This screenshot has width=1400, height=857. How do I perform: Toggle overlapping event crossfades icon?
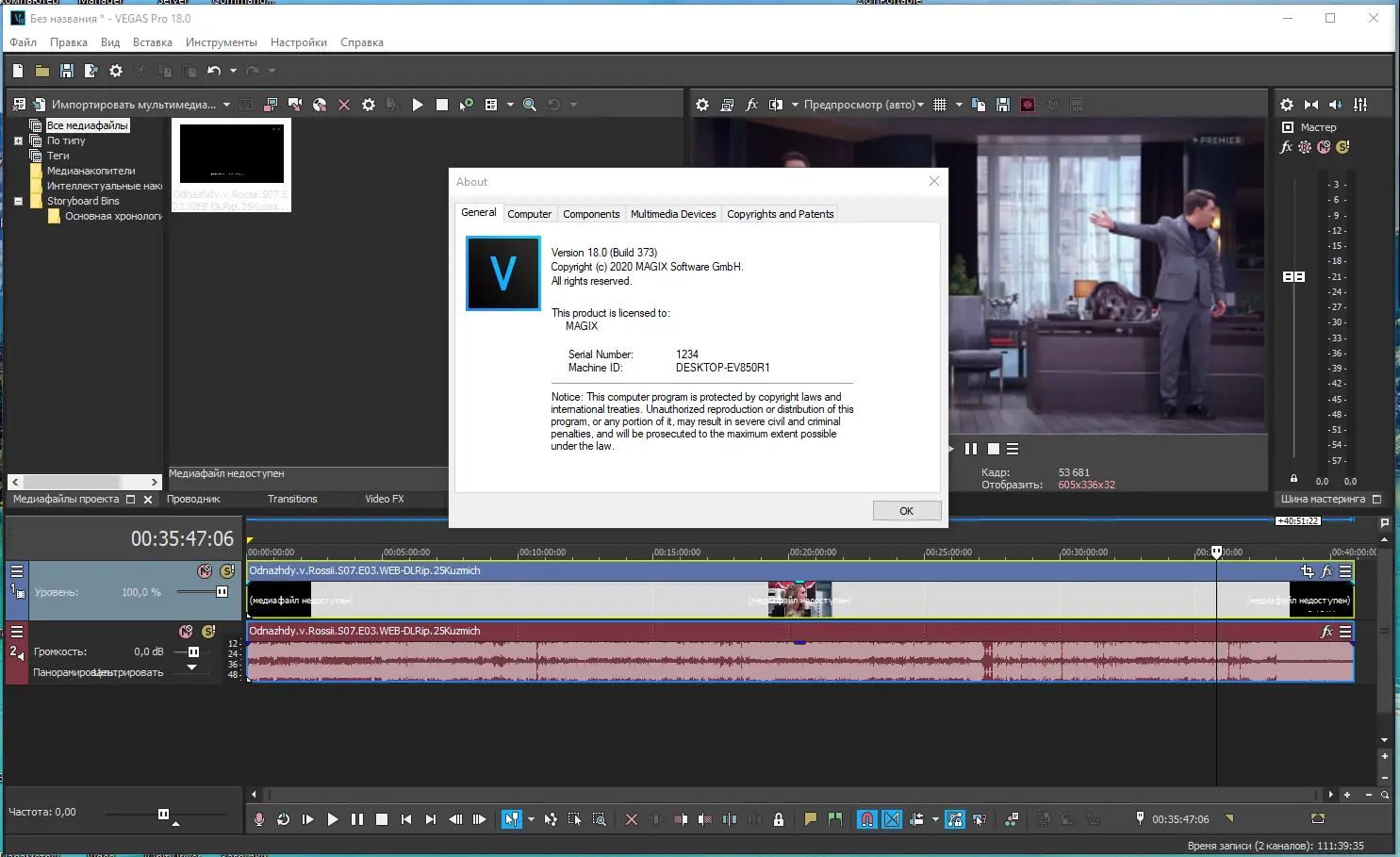(x=891, y=819)
